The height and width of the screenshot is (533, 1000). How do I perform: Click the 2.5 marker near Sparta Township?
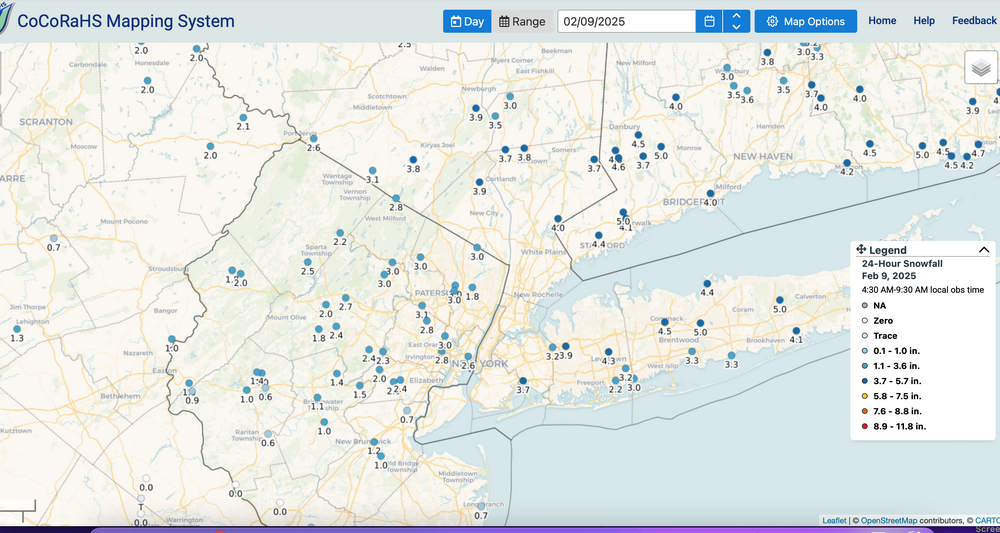tap(307, 262)
